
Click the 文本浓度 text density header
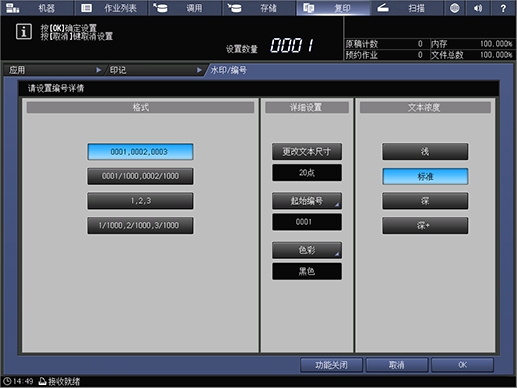(425, 107)
